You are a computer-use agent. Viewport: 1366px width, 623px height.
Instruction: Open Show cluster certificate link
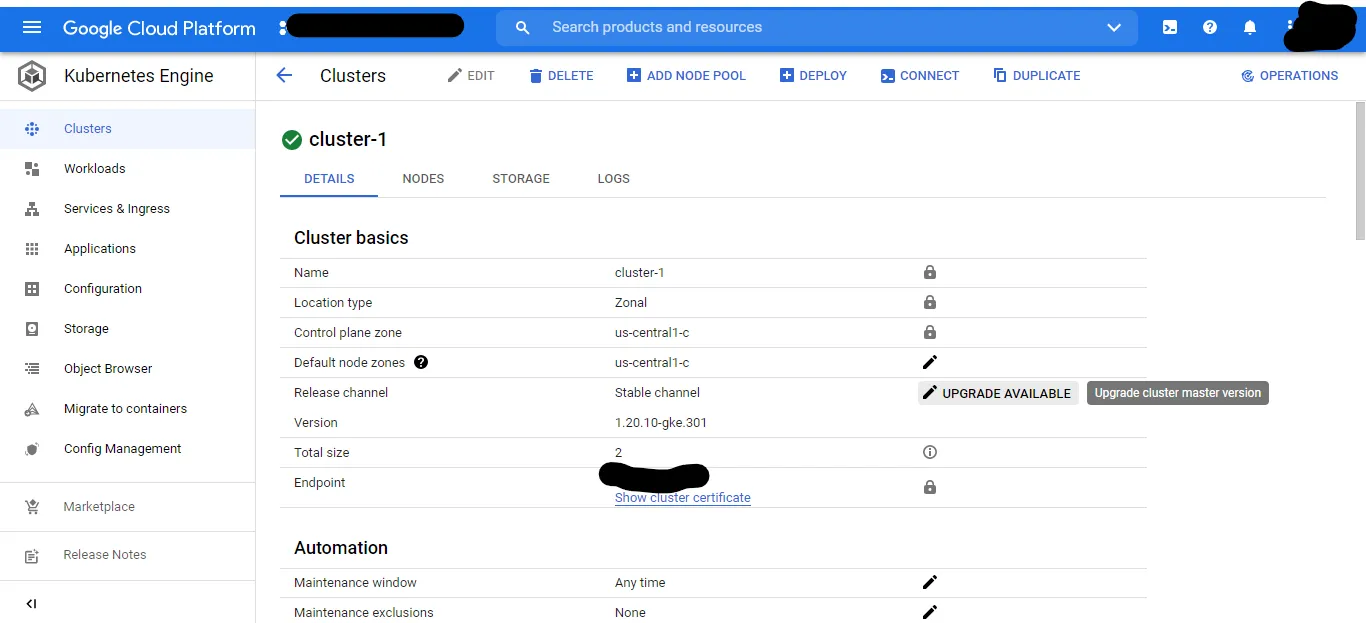(683, 498)
